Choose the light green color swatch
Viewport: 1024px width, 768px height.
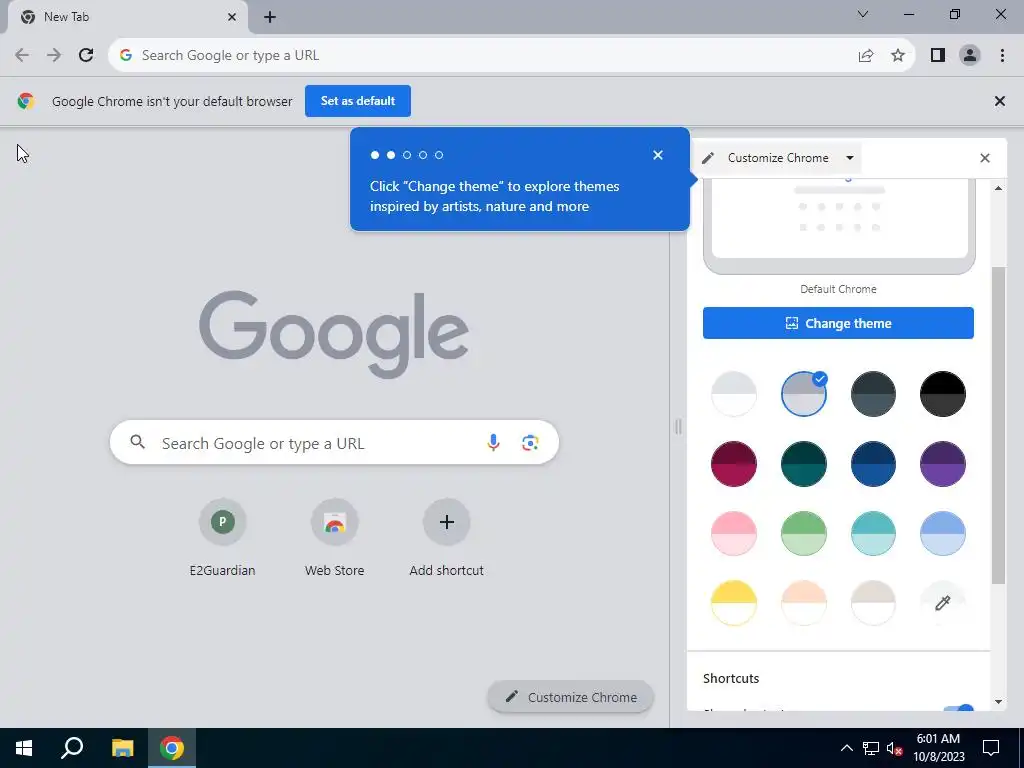click(803, 534)
